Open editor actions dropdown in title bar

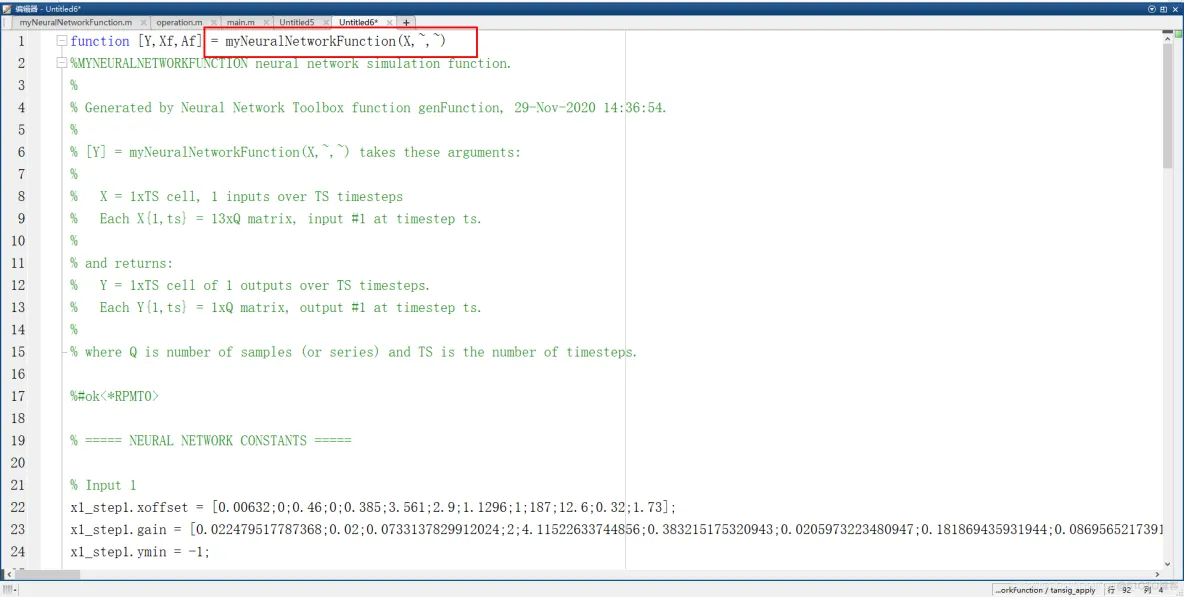click(x=1152, y=9)
